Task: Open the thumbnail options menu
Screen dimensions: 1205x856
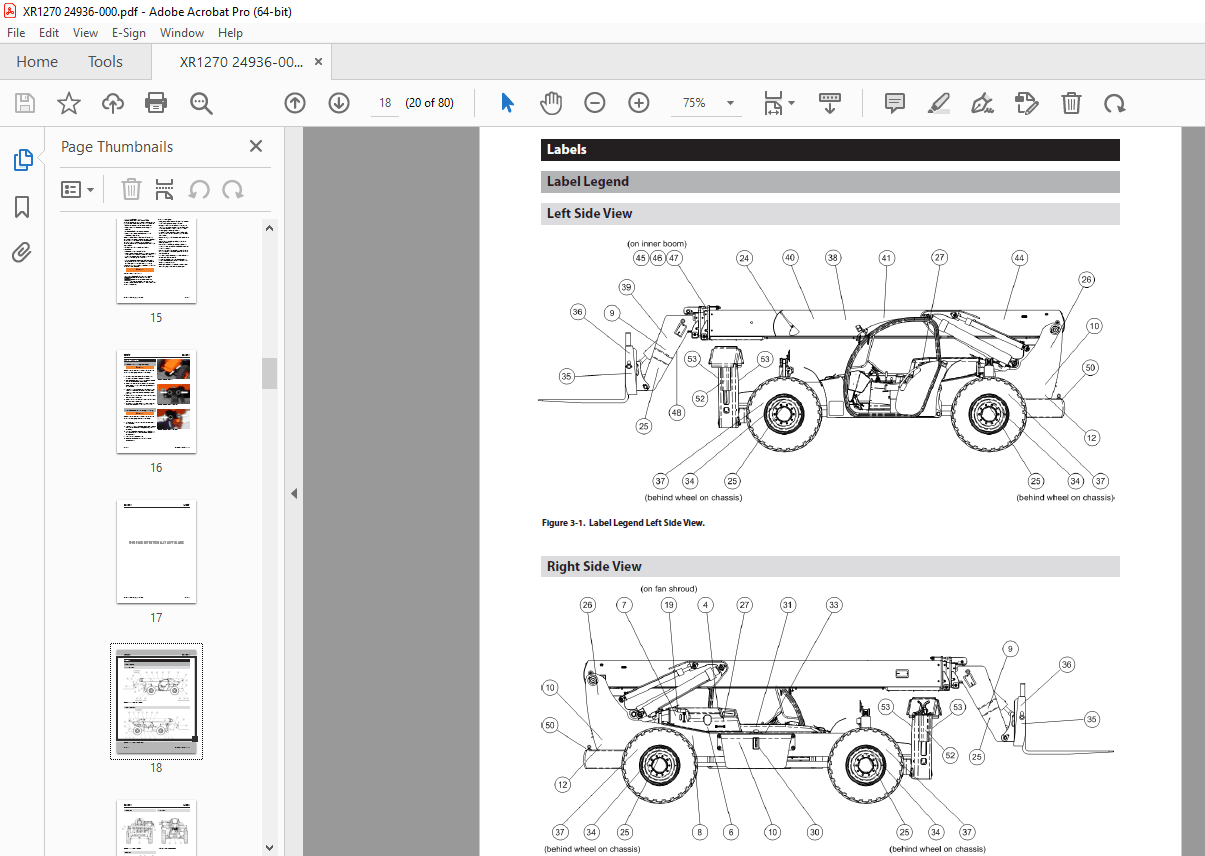Action: tap(78, 189)
